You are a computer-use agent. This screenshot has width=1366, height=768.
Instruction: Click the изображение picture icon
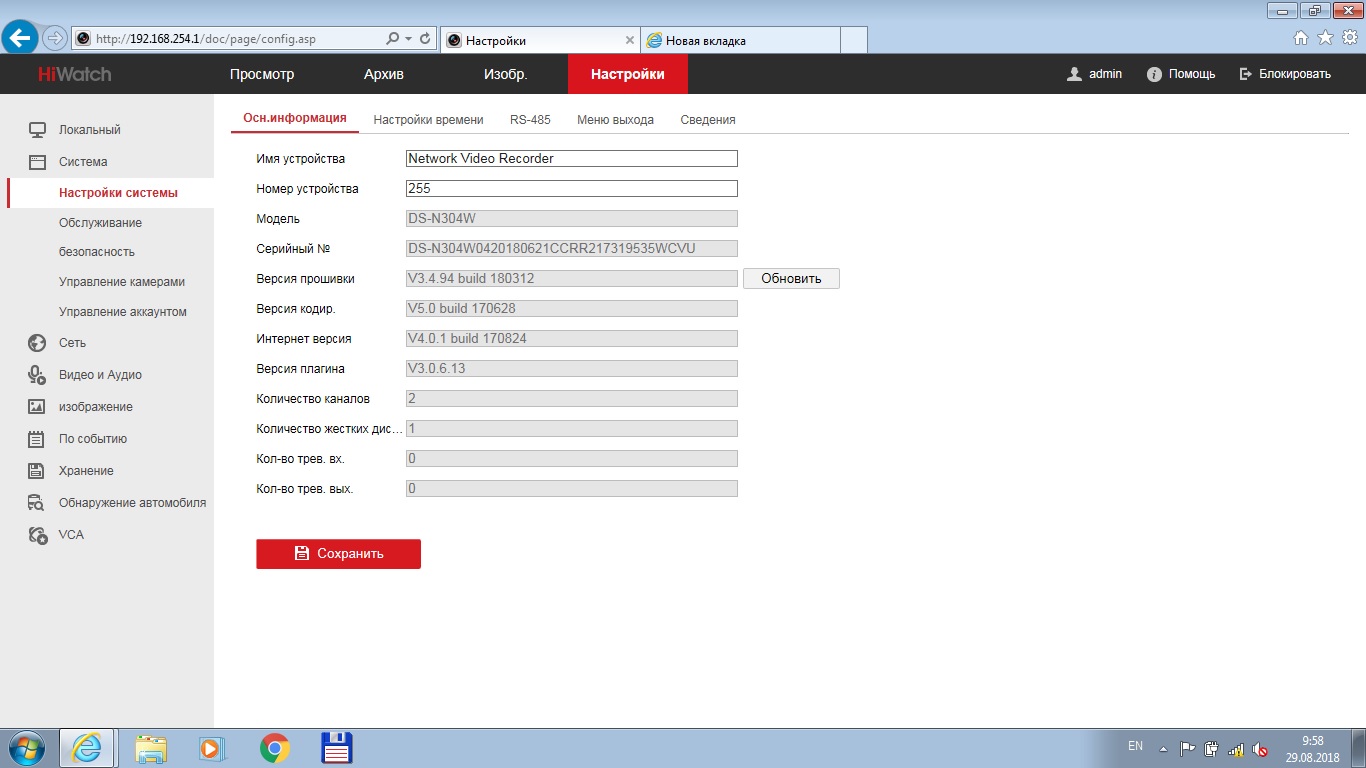click(38, 407)
